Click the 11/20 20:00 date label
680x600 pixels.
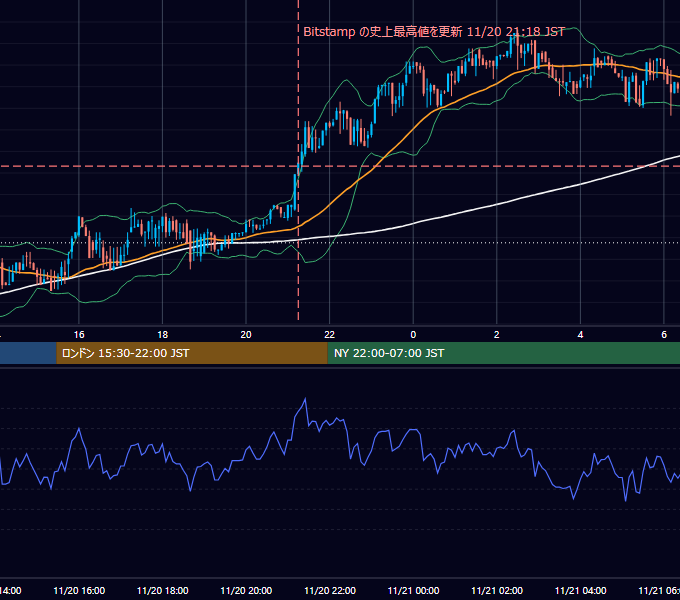pos(246,590)
